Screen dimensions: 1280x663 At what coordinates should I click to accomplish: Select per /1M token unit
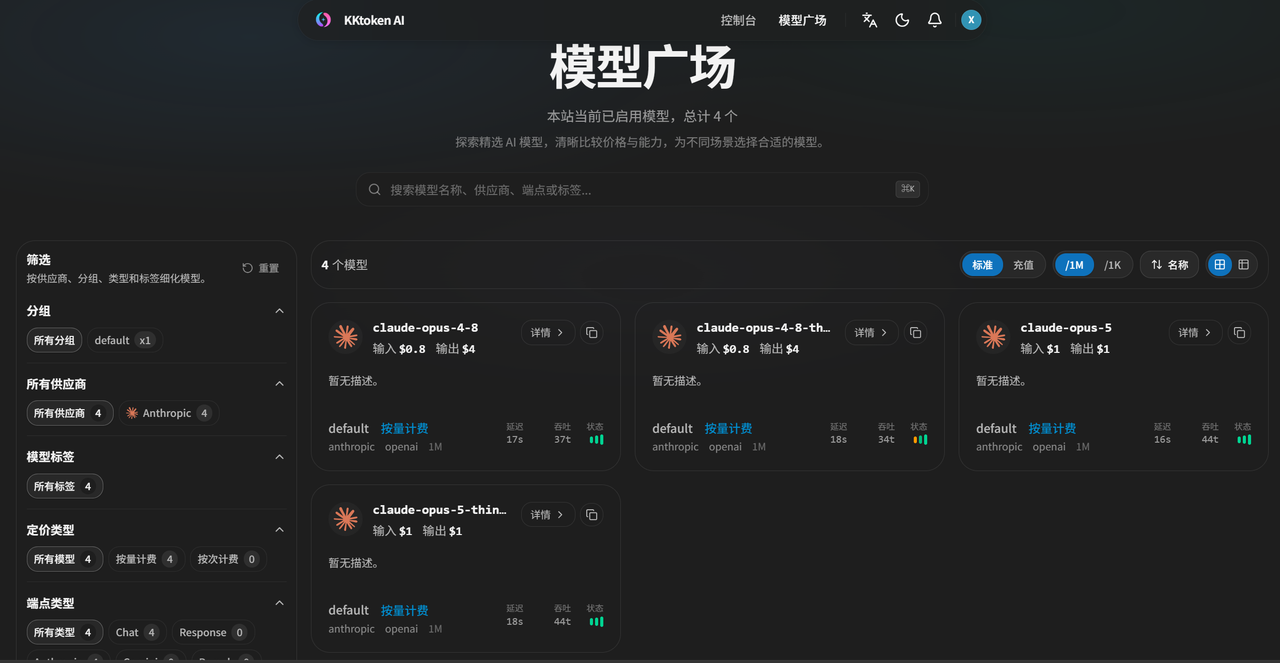[1074, 265]
